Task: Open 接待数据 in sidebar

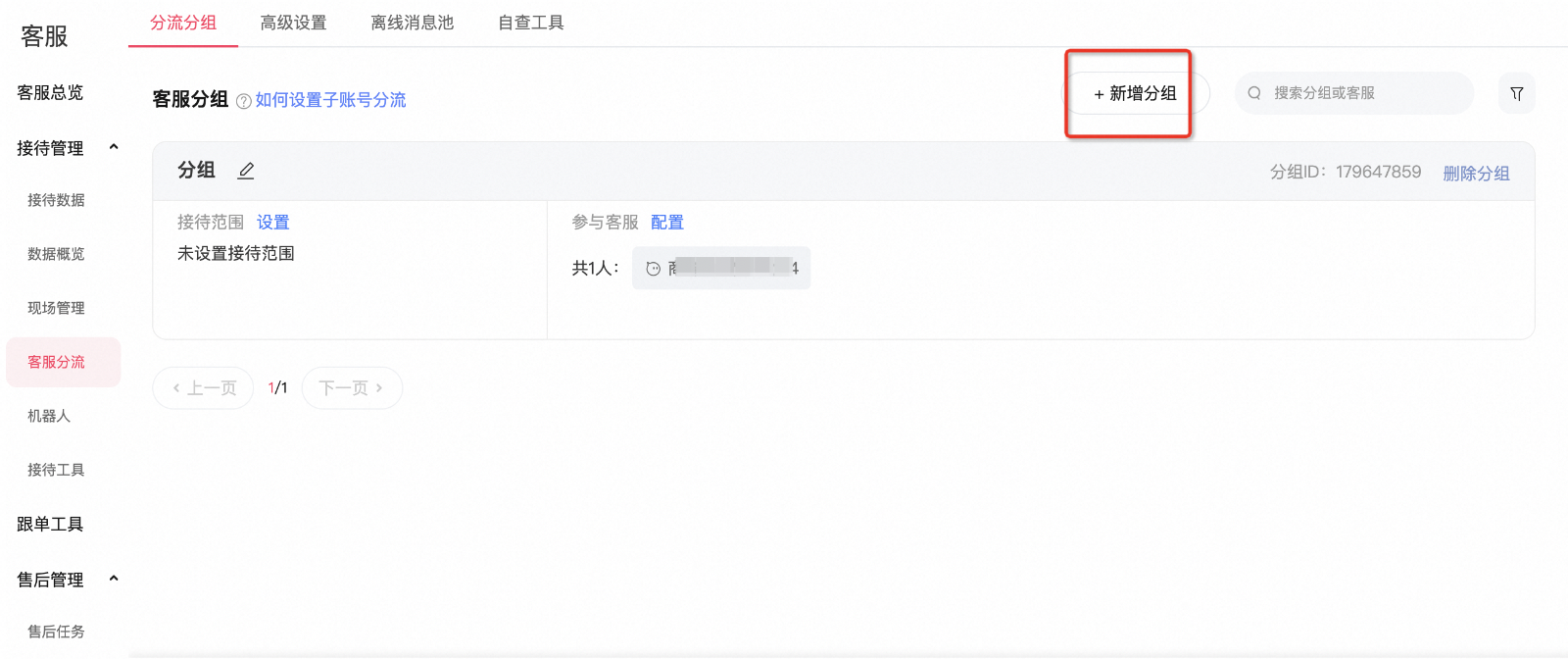Action: pyautogui.click(x=56, y=200)
